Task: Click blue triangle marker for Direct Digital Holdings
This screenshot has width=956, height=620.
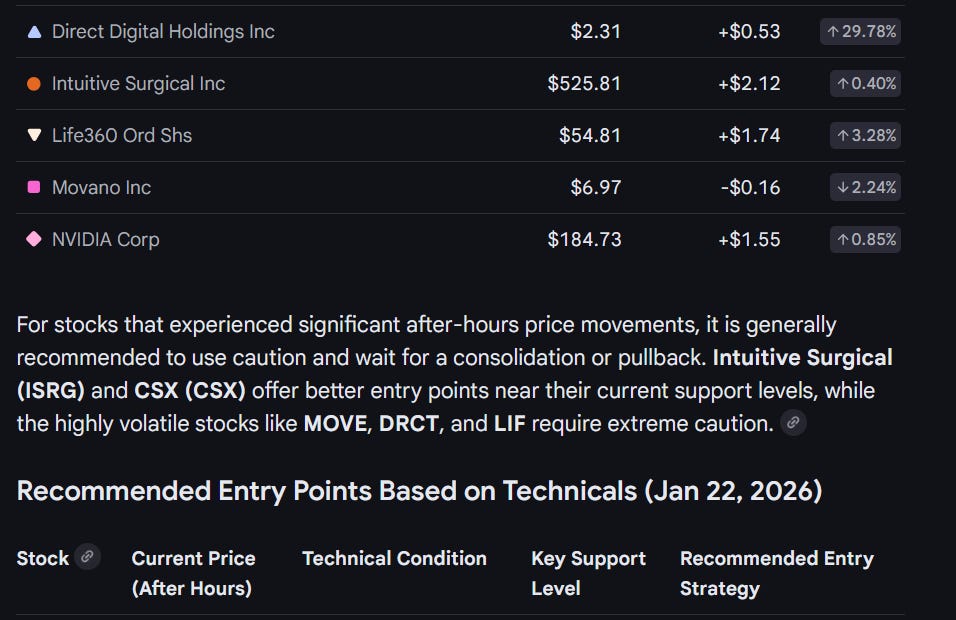Action: (x=34, y=31)
